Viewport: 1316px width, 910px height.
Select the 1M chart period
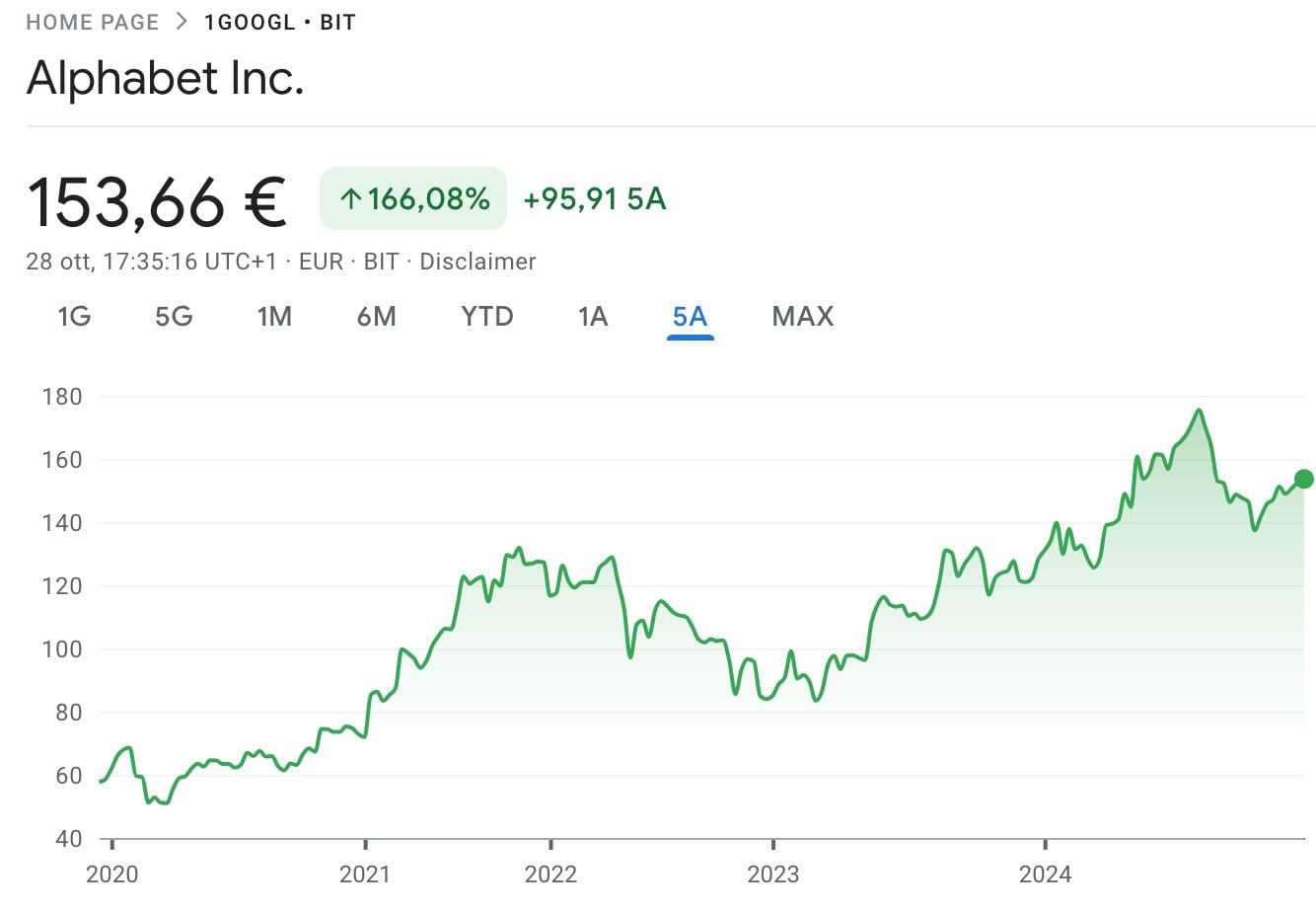pos(275,316)
